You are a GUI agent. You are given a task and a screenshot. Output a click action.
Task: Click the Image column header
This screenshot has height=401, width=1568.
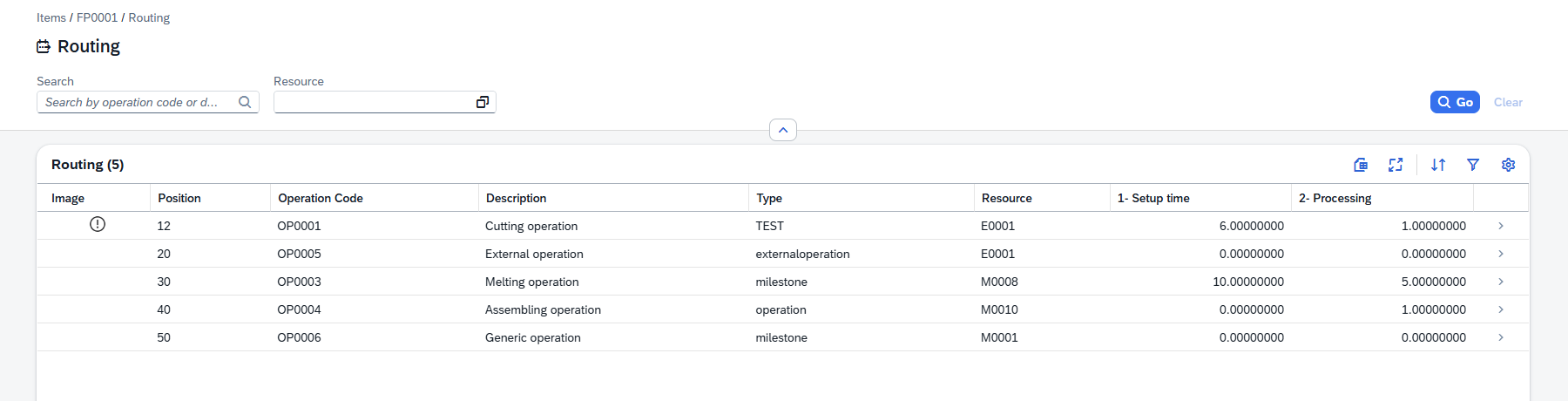(94, 198)
